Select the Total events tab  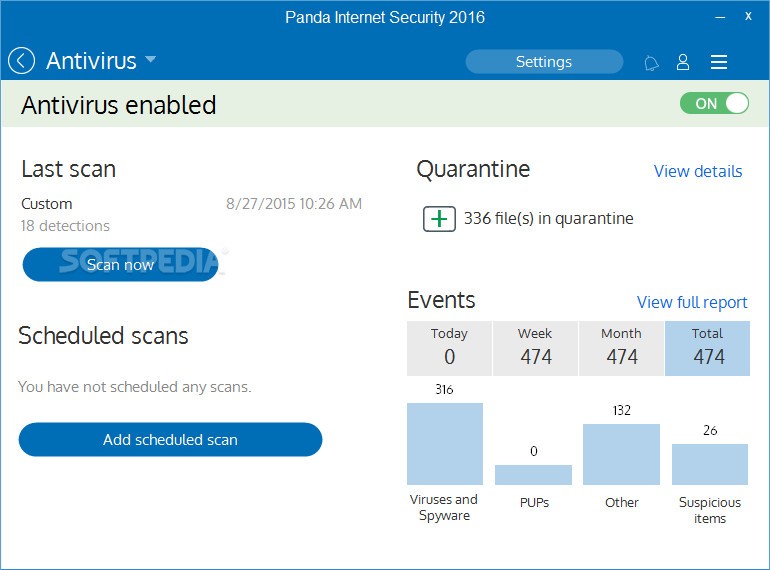(707, 348)
